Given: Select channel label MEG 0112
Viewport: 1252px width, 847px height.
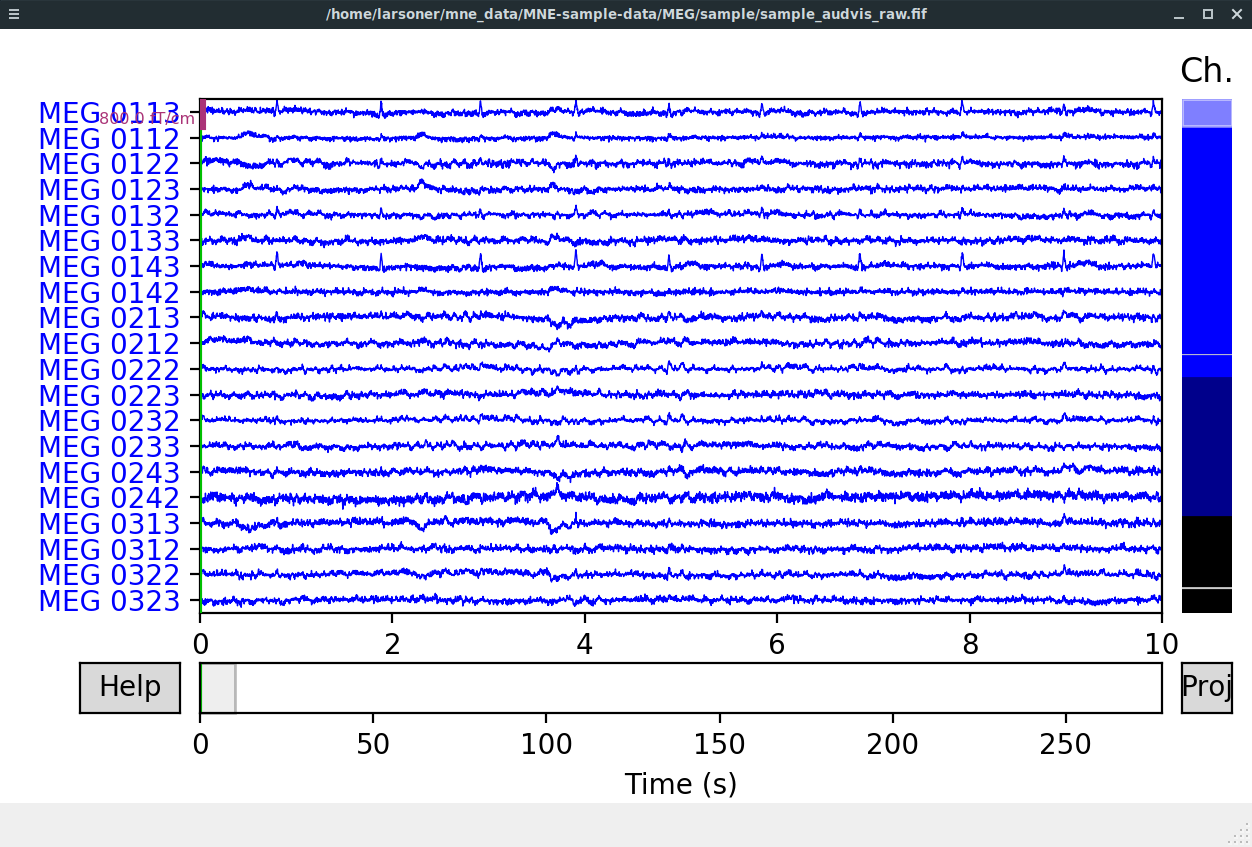Looking at the screenshot, I should click(109, 139).
